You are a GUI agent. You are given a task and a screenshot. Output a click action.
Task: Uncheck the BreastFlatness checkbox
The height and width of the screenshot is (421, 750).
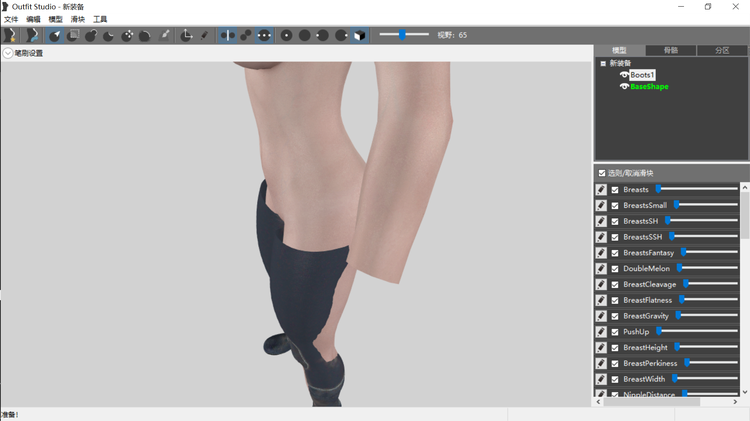(x=615, y=300)
